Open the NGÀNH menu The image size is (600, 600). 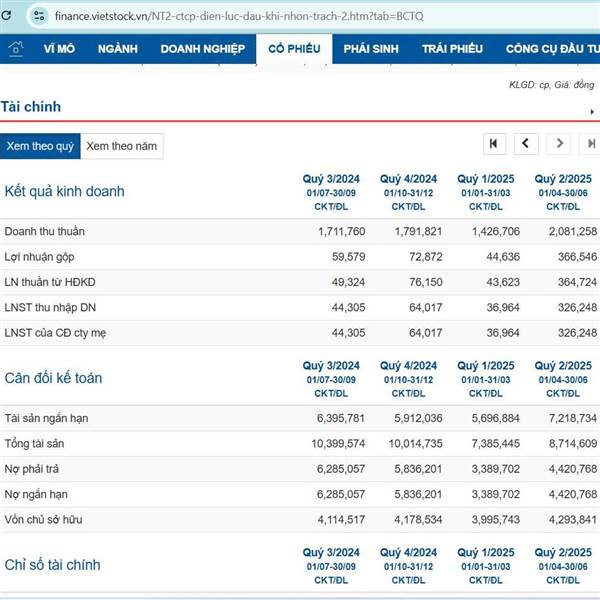tap(118, 49)
